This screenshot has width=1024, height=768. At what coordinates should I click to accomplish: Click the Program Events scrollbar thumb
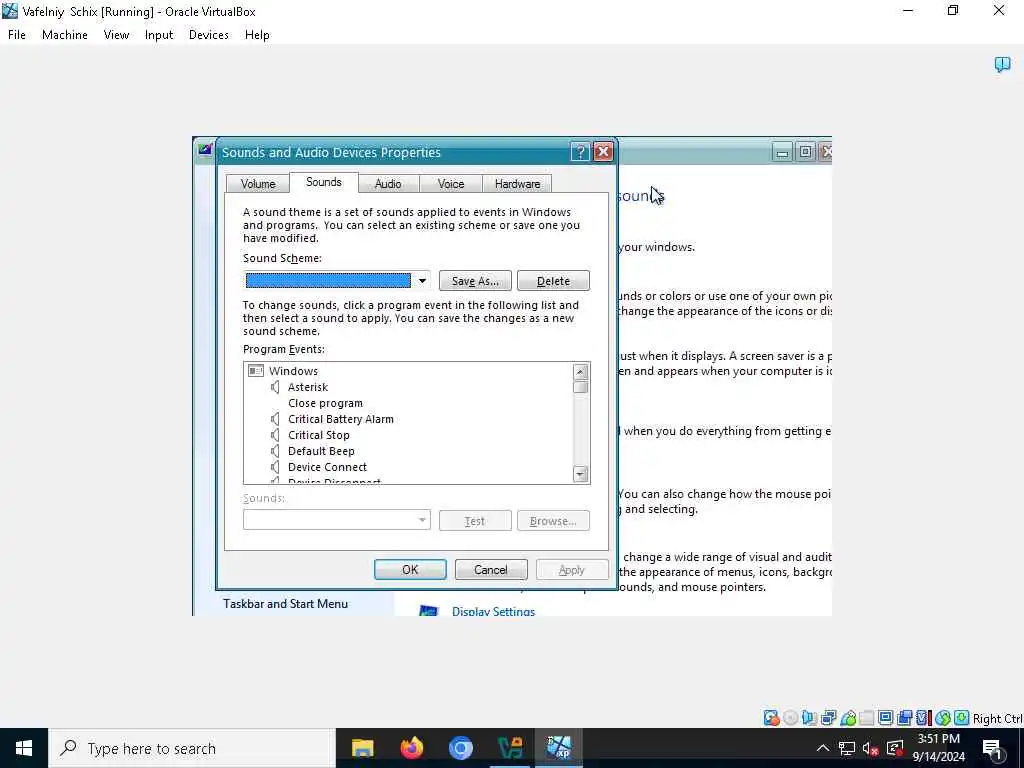pos(580,387)
